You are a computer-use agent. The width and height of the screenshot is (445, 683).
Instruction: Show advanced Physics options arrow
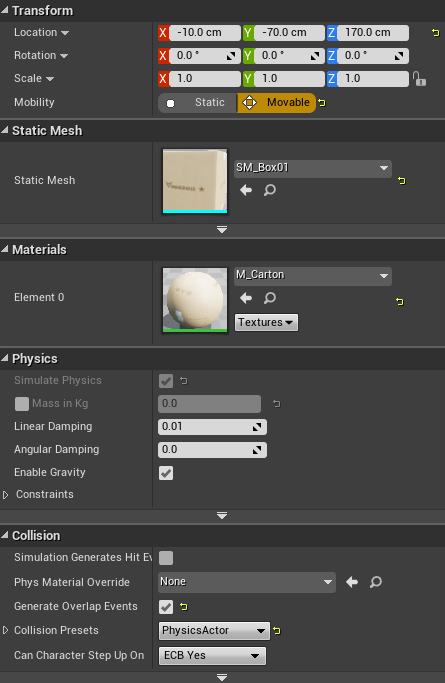click(222, 516)
